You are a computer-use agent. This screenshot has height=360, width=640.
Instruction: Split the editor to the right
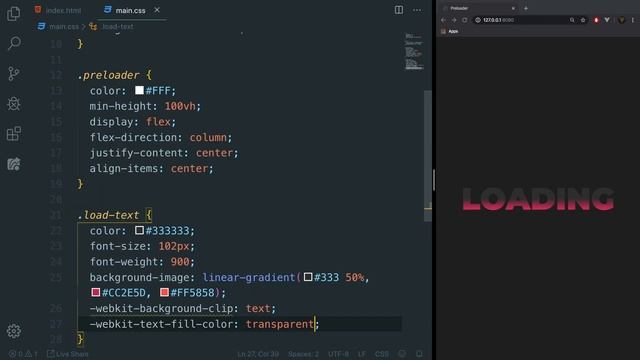(399, 10)
